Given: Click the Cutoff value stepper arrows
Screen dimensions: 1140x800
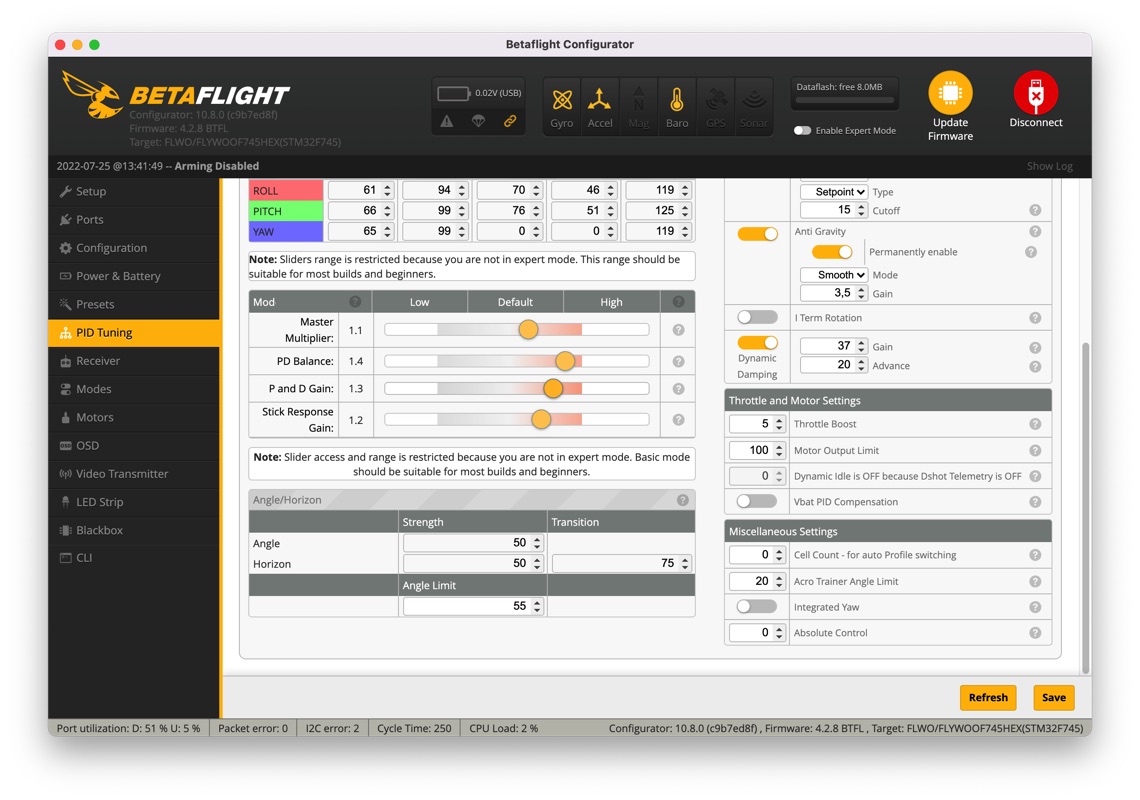Looking at the screenshot, I should tap(862, 210).
